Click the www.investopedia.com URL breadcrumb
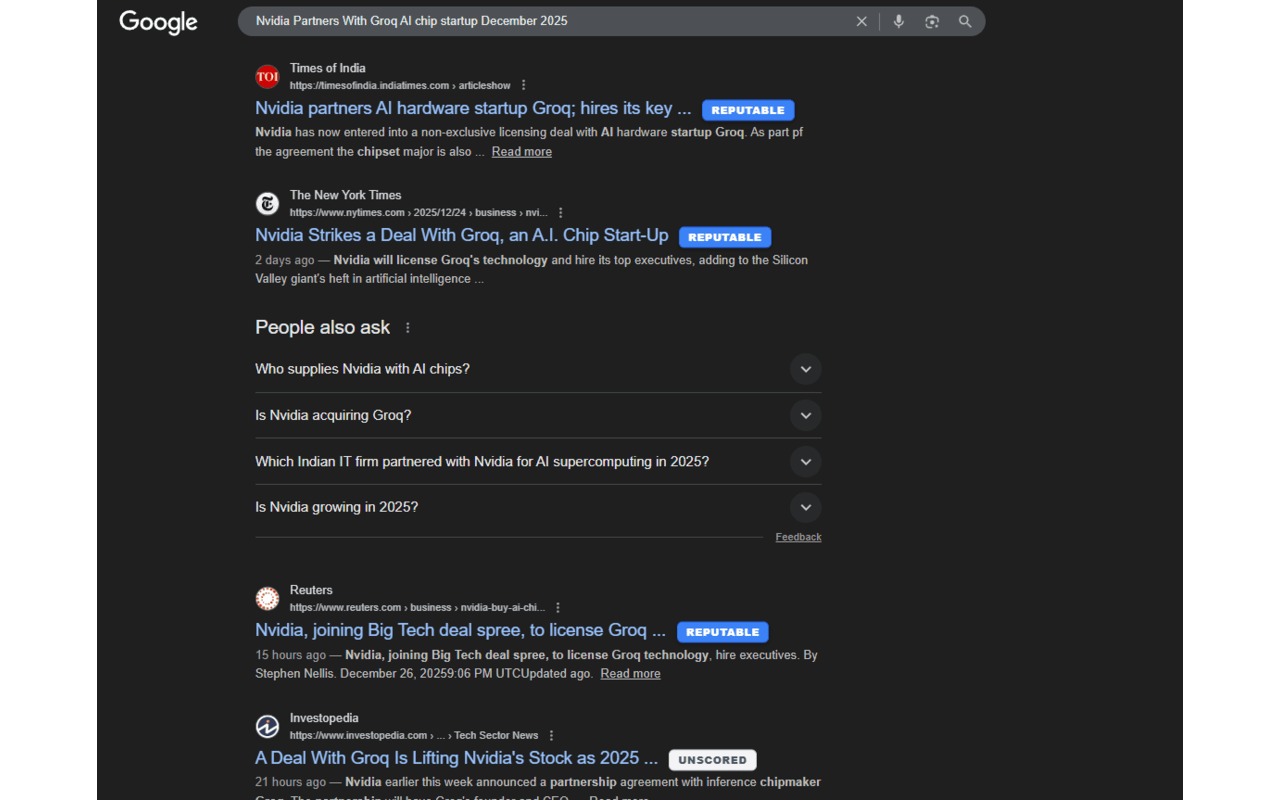The width and height of the screenshot is (1280, 800). [x=414, y=736]
